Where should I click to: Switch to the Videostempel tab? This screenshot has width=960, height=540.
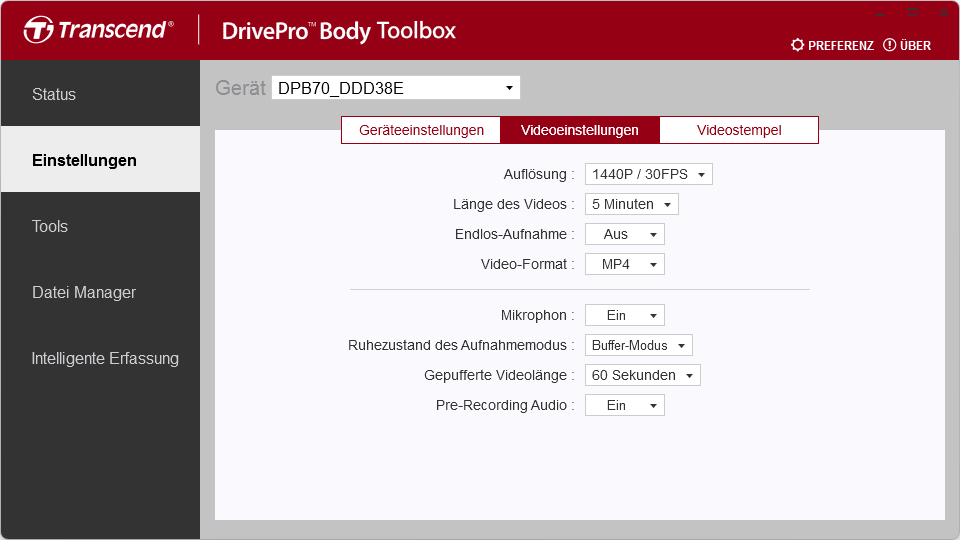[x=739, y=130]
